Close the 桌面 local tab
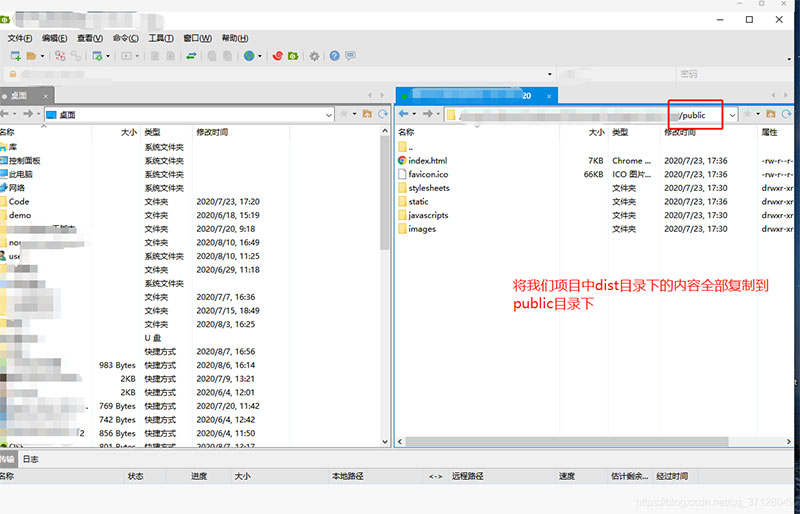 point(45,96)
